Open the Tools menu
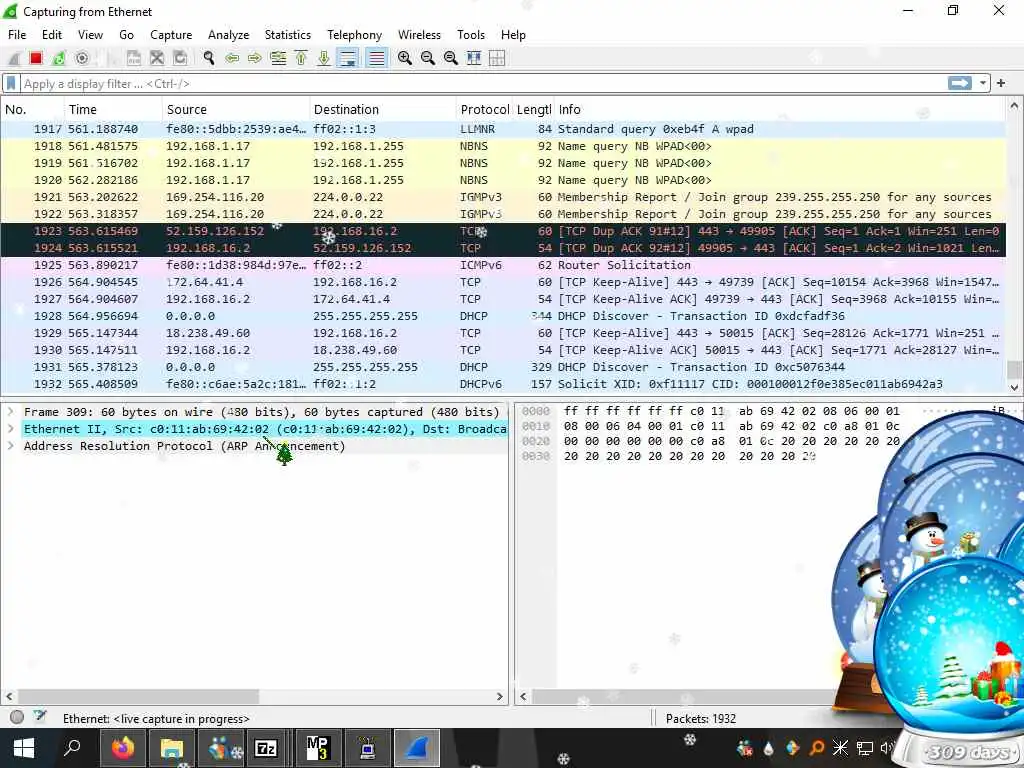Viewport: 1024px width, 768px height. coord(471,35)
